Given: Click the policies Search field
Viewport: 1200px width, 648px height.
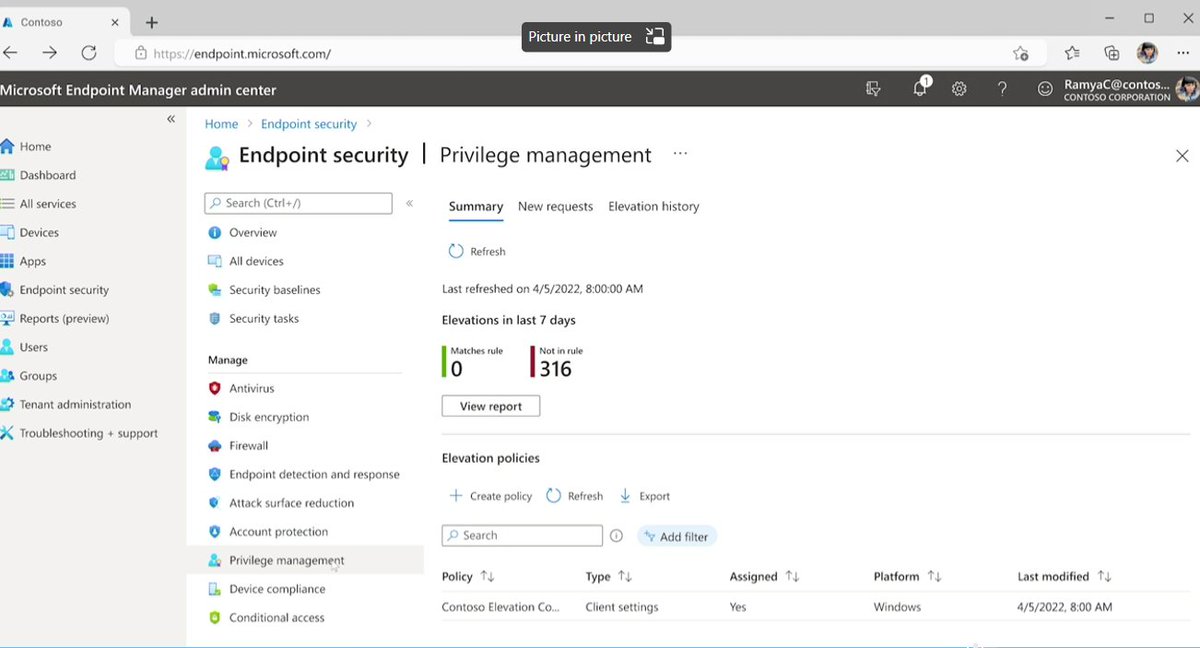Looking at the screenshot, I should 522,536.
